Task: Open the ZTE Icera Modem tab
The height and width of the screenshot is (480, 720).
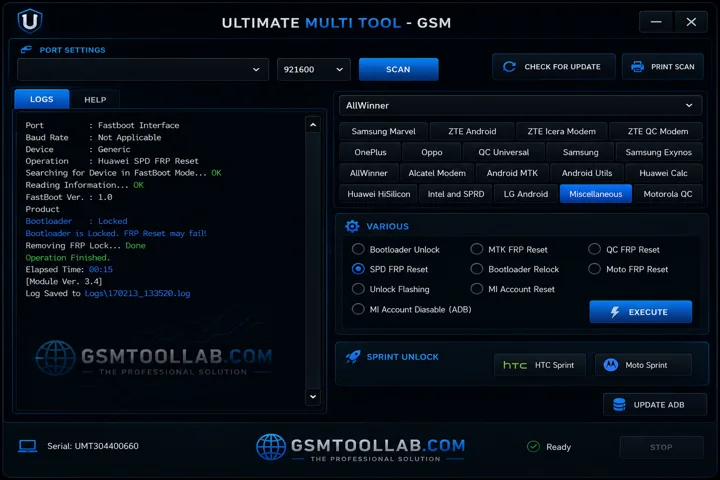Action: click(x=562, y=131)
